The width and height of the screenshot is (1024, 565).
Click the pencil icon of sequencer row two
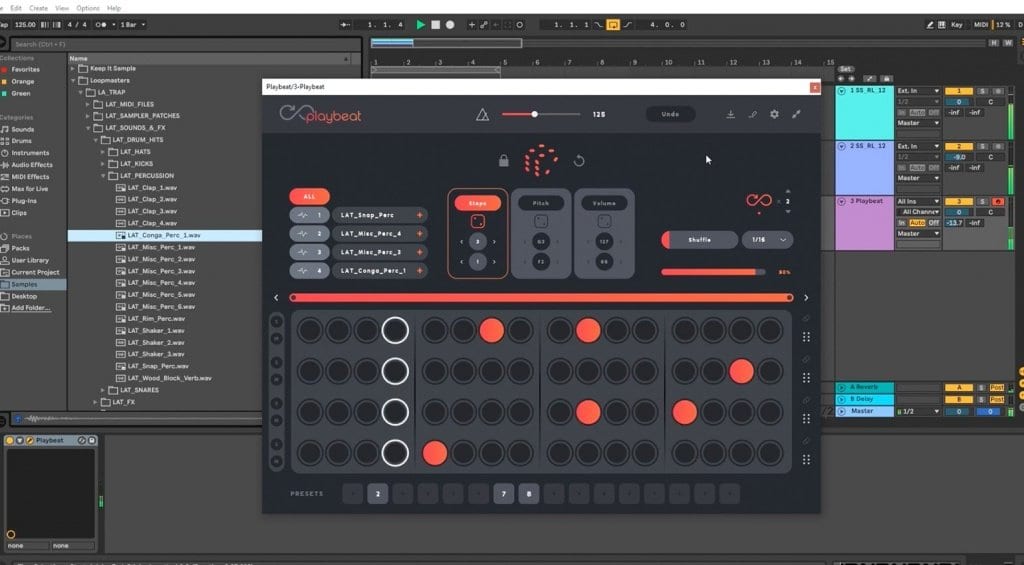[x=807, y=359]
